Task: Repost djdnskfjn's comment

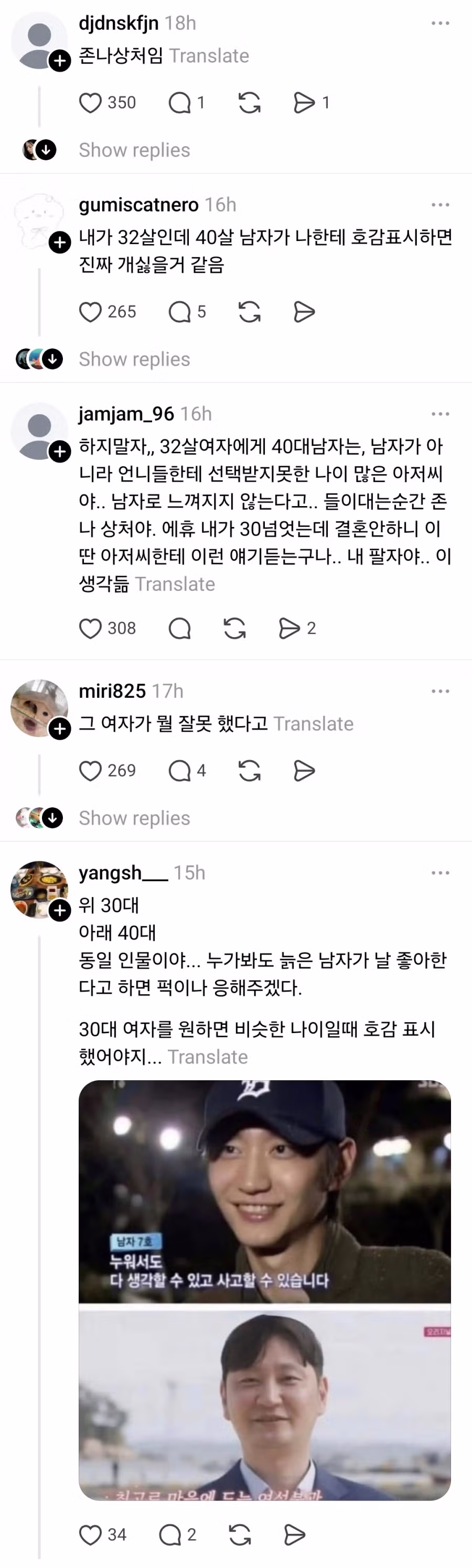Action: [x=249, y=103]
